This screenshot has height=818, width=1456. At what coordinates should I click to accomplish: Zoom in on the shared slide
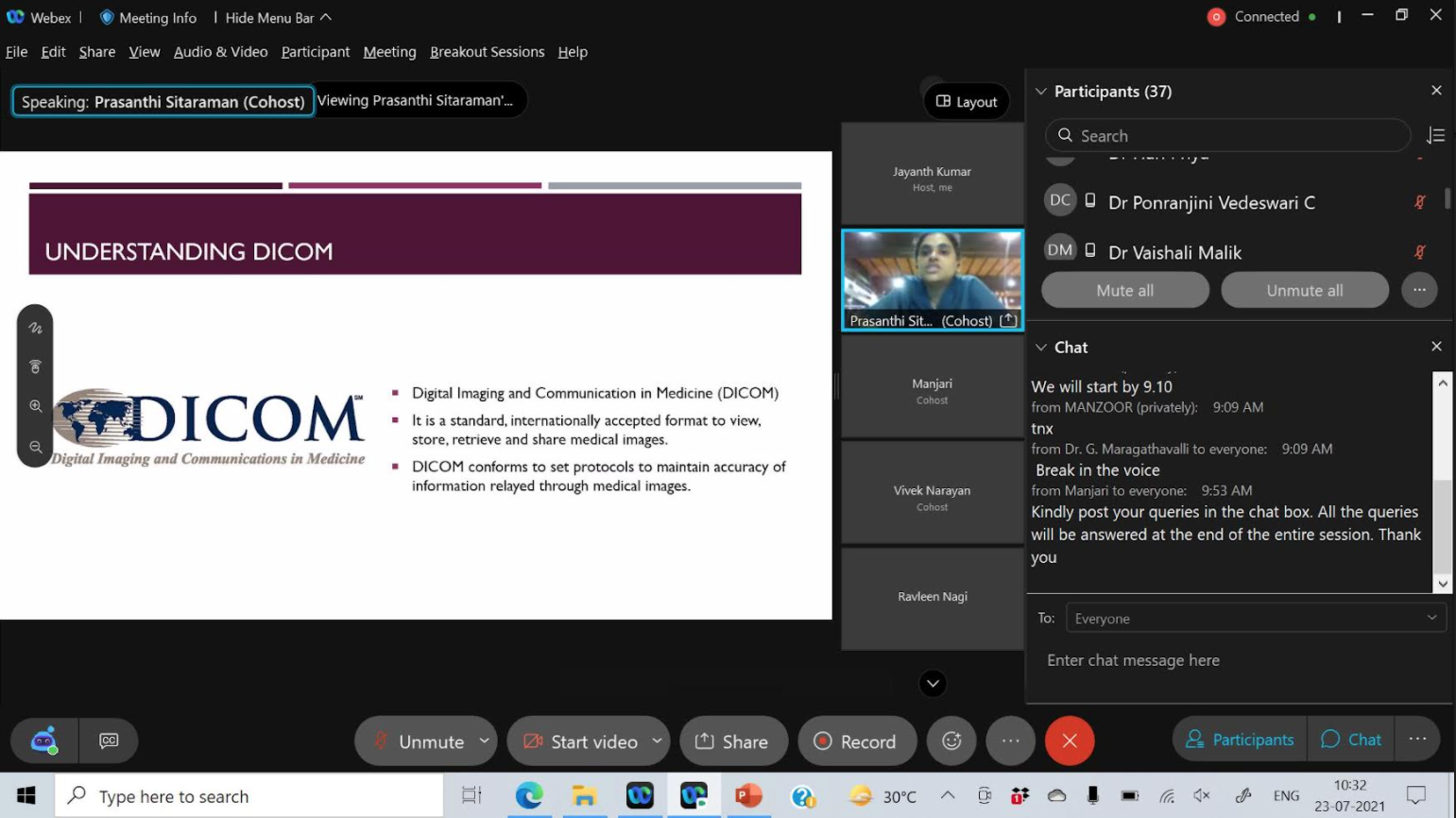[35, 406]
